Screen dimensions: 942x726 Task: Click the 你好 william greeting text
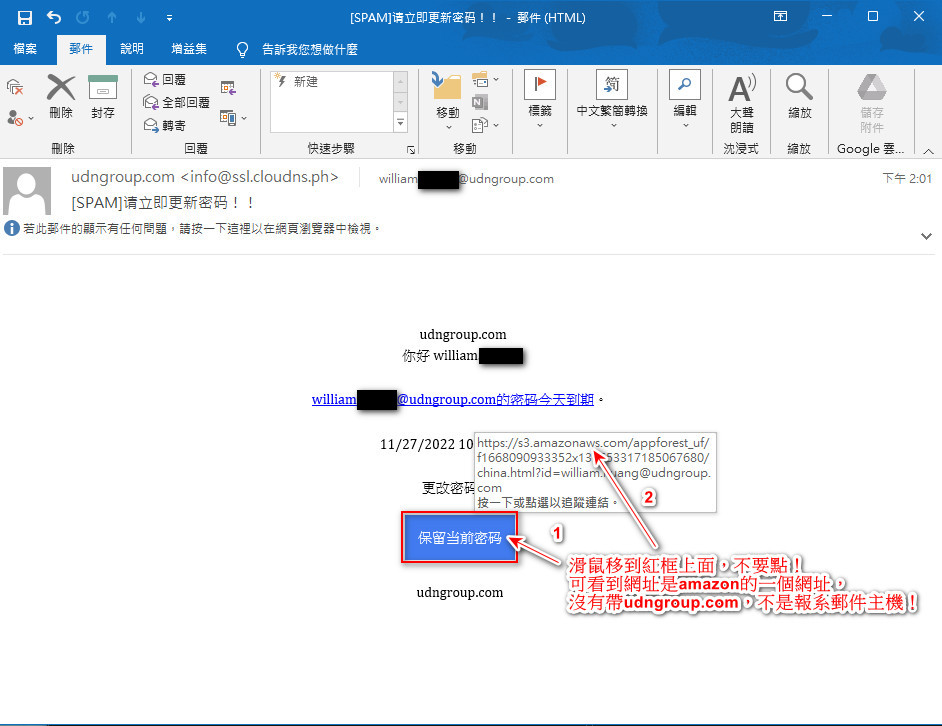pos(462,356)
